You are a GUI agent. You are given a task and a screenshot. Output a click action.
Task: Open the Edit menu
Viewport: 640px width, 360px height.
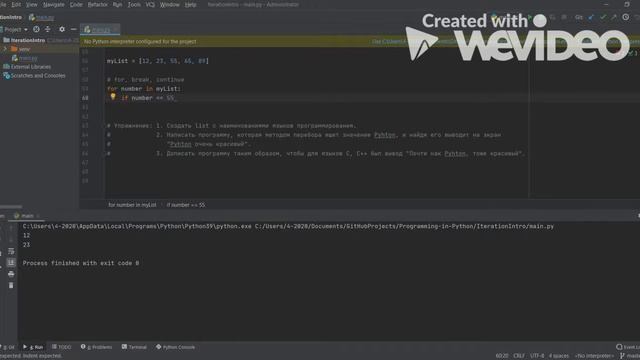(16, 4)
